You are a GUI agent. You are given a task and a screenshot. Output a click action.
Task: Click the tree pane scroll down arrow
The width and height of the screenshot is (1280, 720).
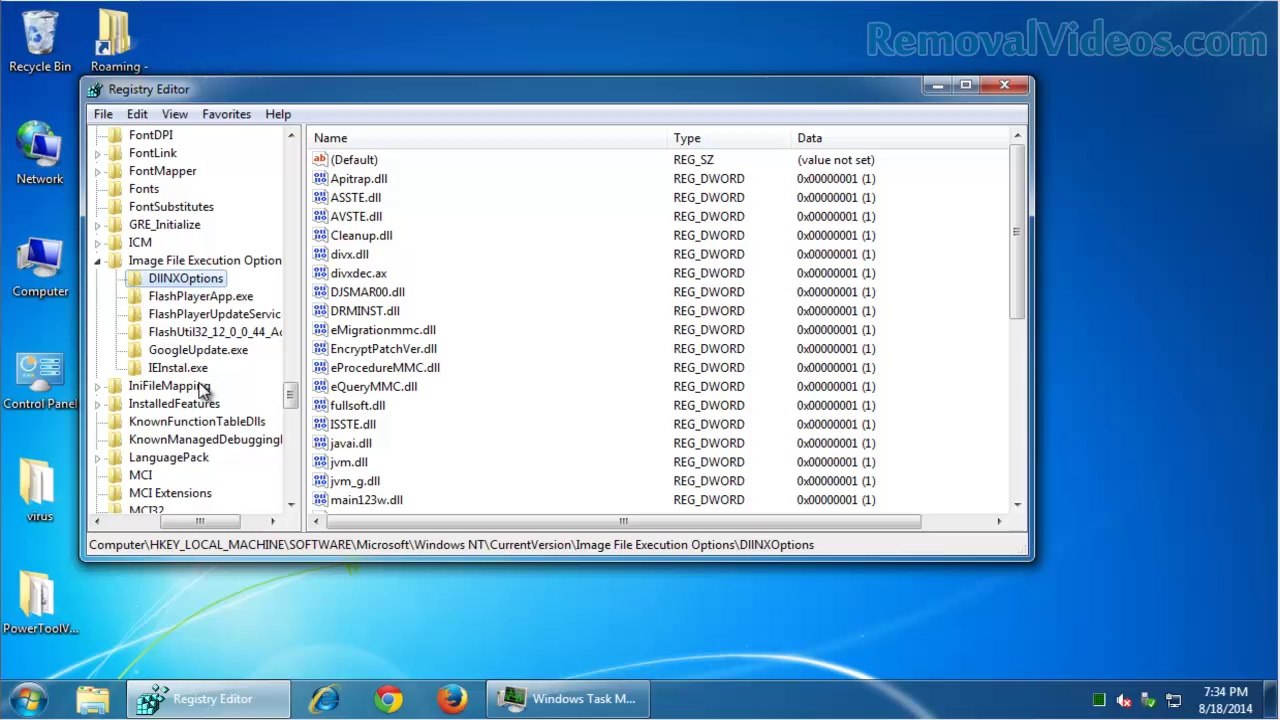click(x=291, y=505)
